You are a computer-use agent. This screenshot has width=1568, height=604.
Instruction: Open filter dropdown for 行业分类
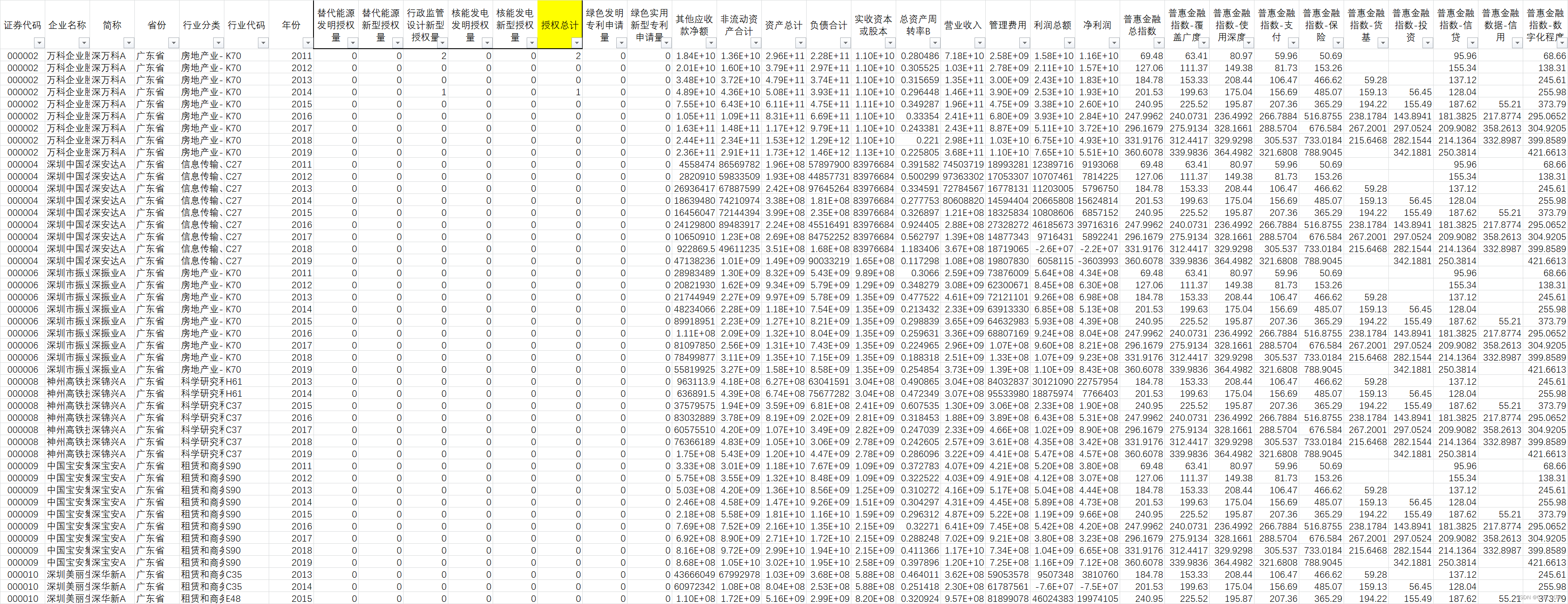click(218, 43)
